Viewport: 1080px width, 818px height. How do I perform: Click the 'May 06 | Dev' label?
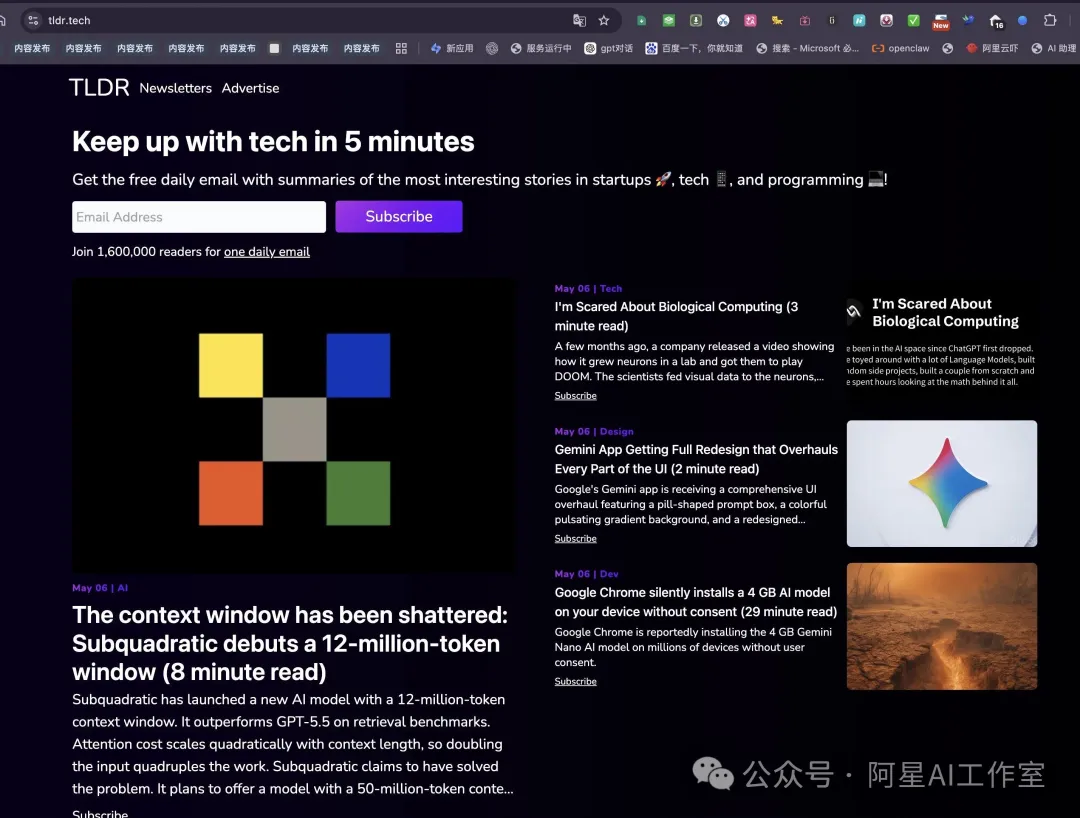click(x=586, y=574)
